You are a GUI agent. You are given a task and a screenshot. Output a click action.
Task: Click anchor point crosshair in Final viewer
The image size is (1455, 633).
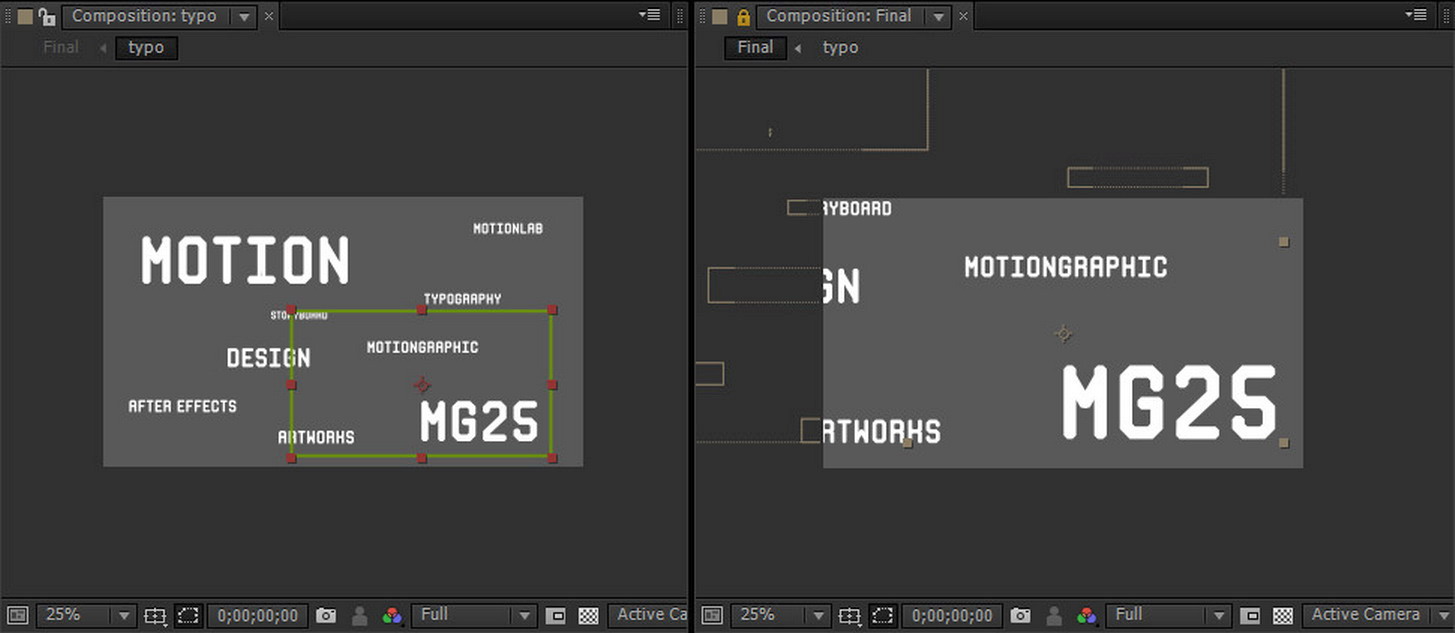[1064, 333]
